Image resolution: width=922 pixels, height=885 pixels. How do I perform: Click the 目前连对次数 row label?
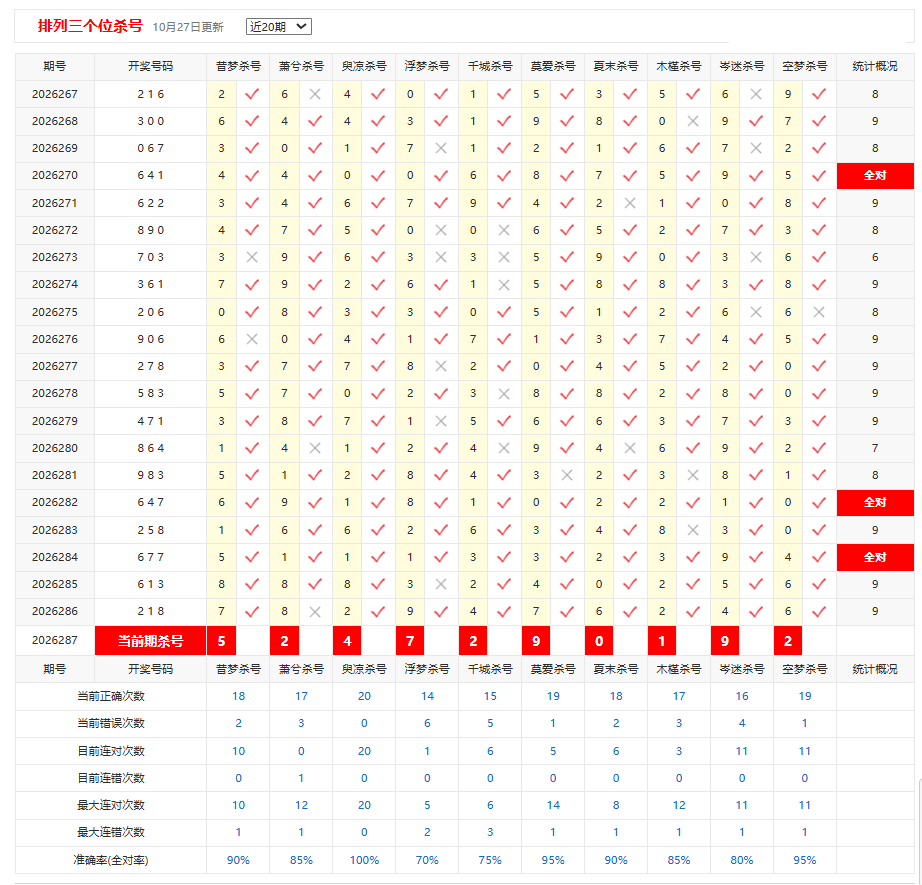click(111, 751)
